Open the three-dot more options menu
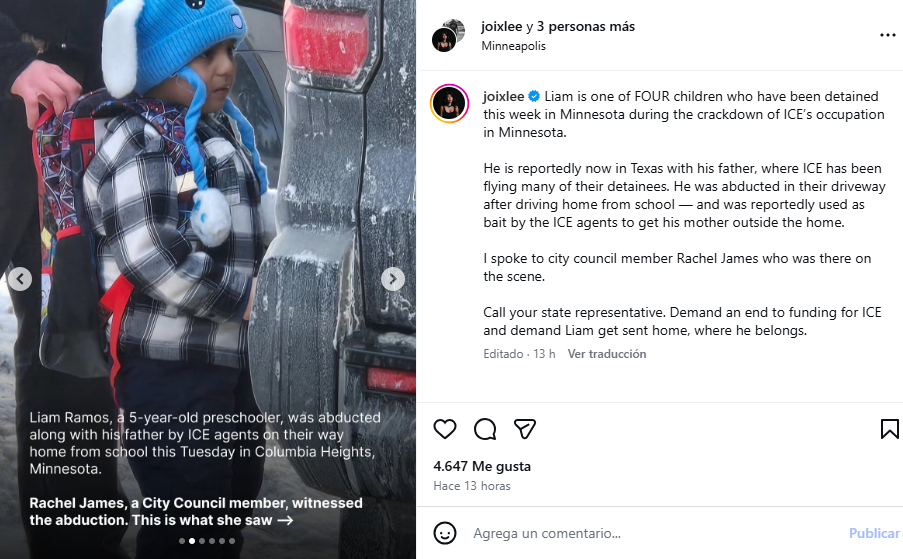Viewport: 903px width, 559px height. point(887,36)
